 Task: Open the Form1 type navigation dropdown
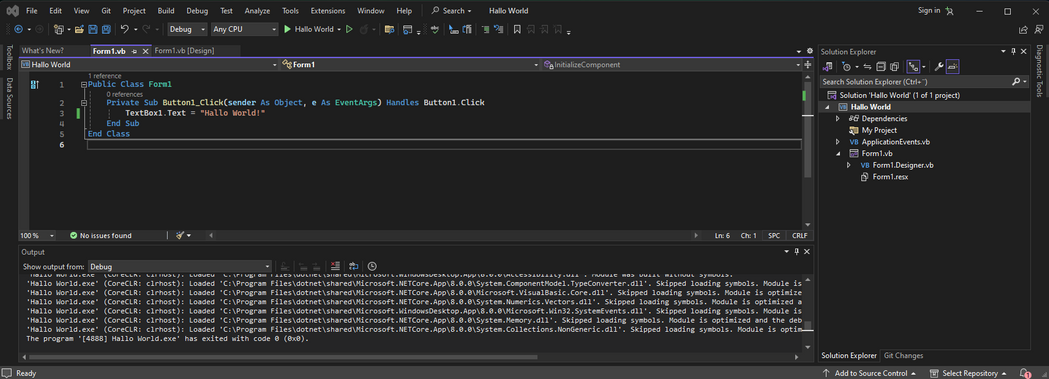(409, 65)
